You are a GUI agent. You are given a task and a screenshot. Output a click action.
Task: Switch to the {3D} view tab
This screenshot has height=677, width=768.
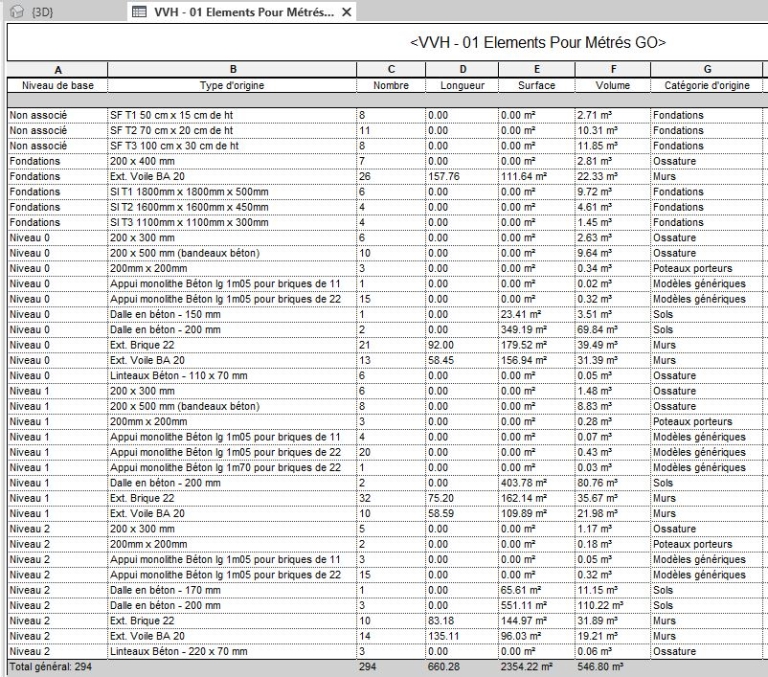point(42,12)
